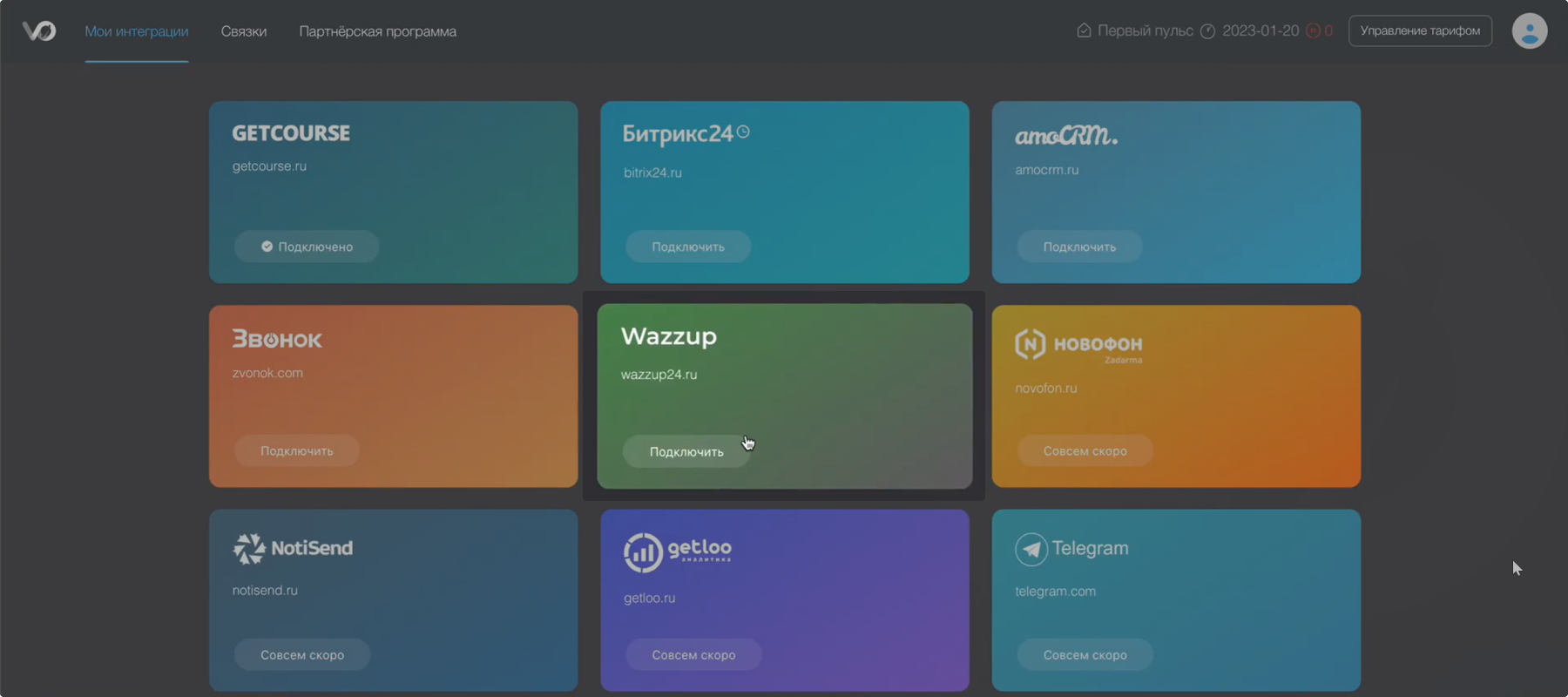
Task: Click Подключить on the Битрикс24 card
Action: [688, 247]
